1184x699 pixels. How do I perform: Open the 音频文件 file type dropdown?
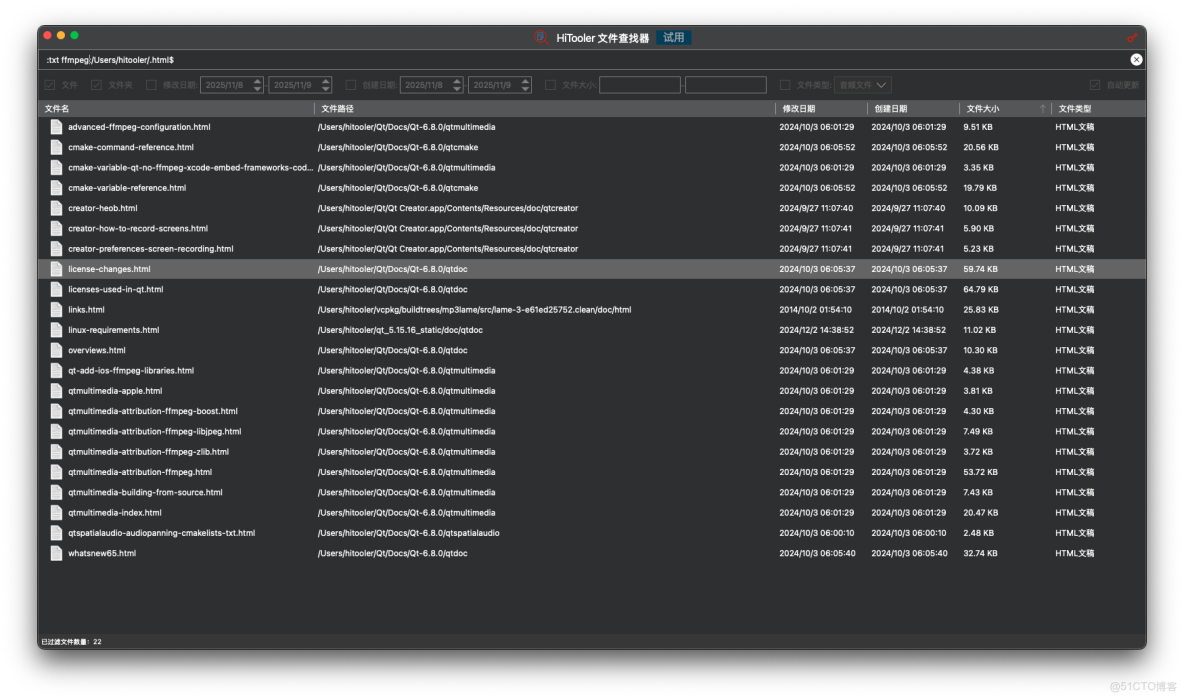863,85
